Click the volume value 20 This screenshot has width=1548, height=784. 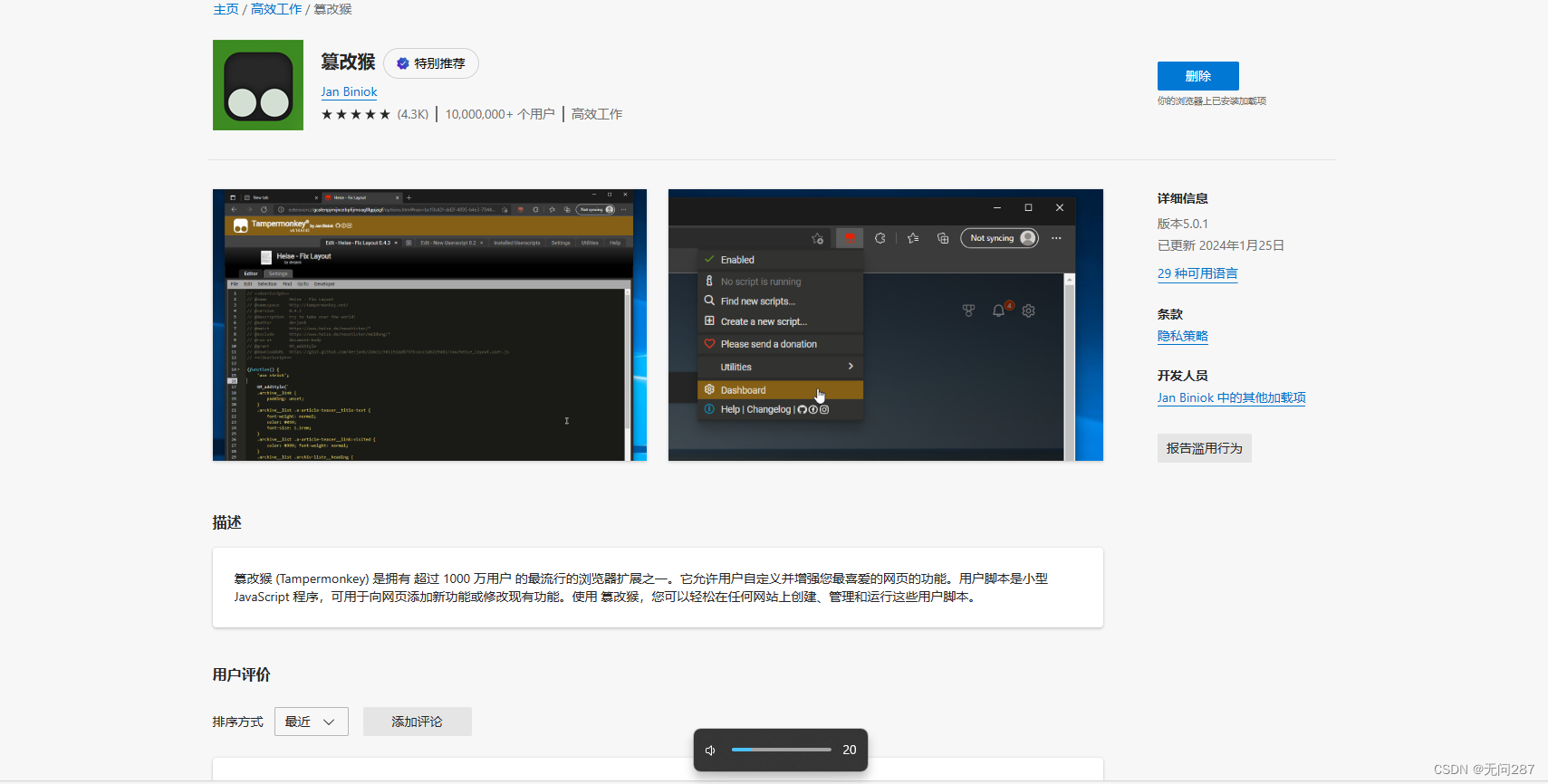pyautogui.click(x=849, y=750)
